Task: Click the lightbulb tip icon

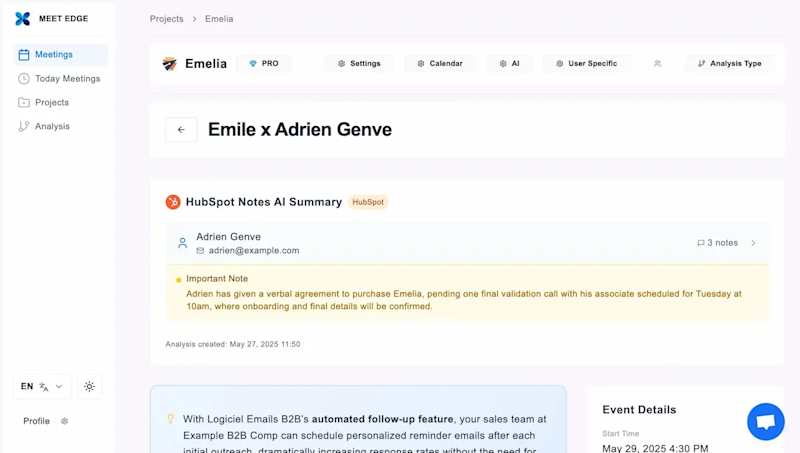Action: (x=170, y=419)
